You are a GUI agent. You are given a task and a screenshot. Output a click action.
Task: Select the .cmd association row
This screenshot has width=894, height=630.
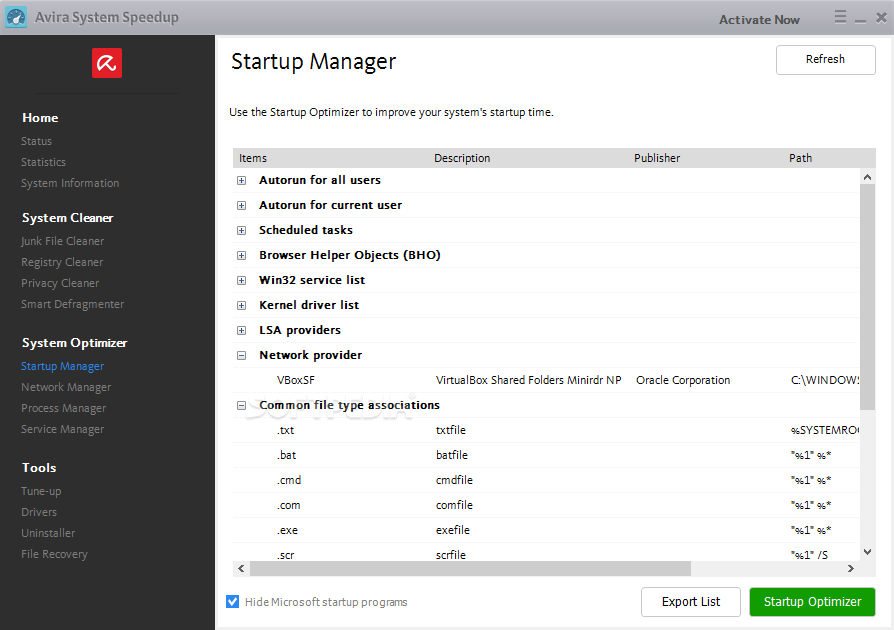(x=546, y=480)
